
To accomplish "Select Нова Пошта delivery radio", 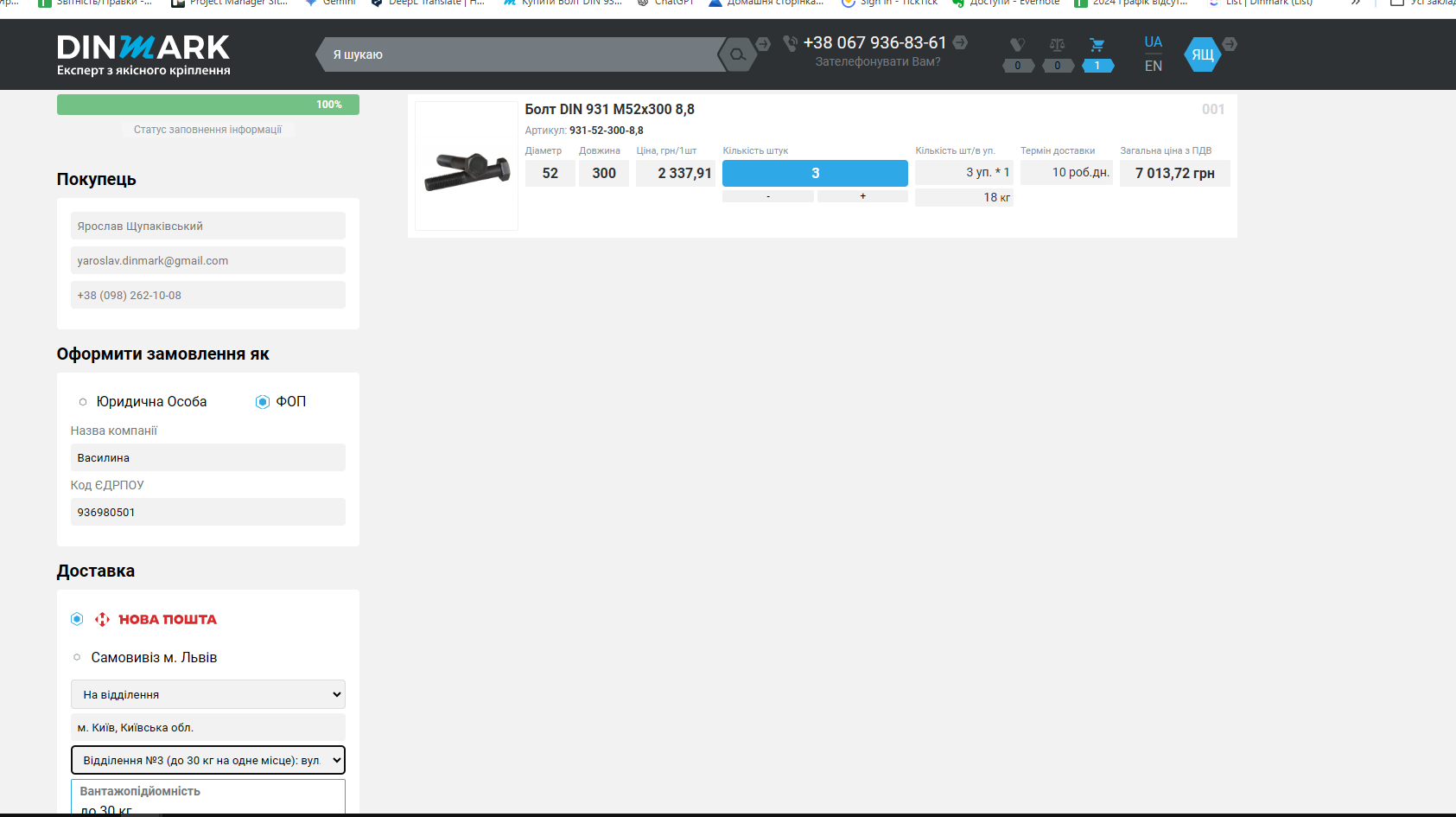I will [x=77, y=619].
